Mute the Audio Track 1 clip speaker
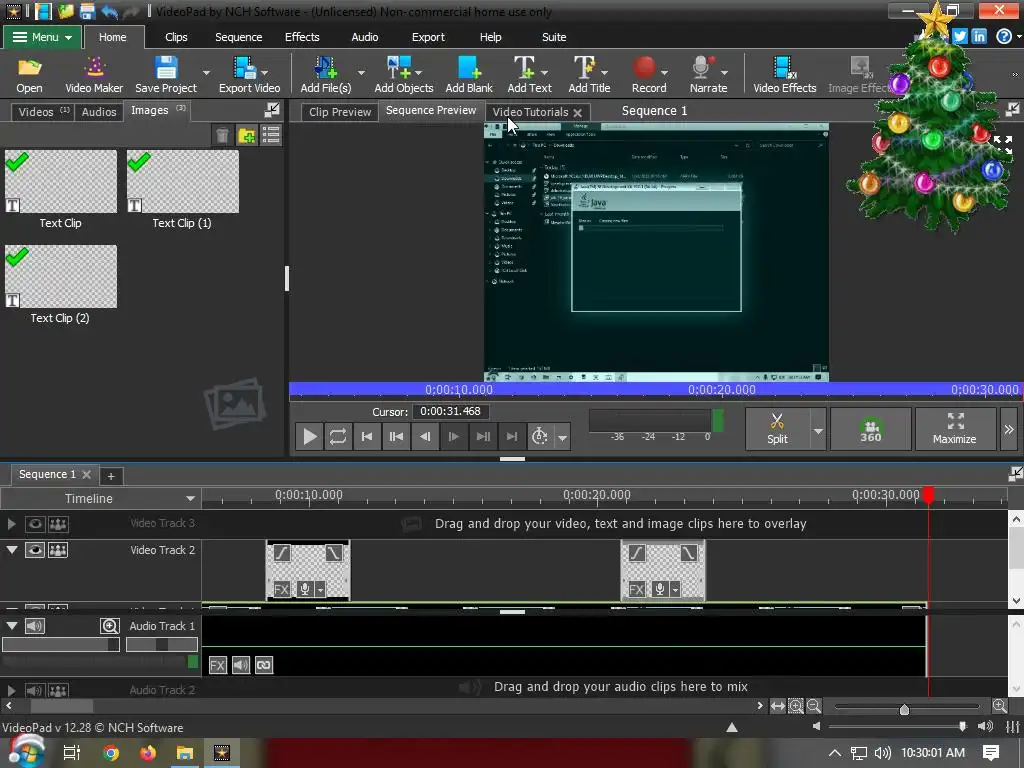Image resolution: width=1024 pixels, height=768 pixels. [241, 665]
